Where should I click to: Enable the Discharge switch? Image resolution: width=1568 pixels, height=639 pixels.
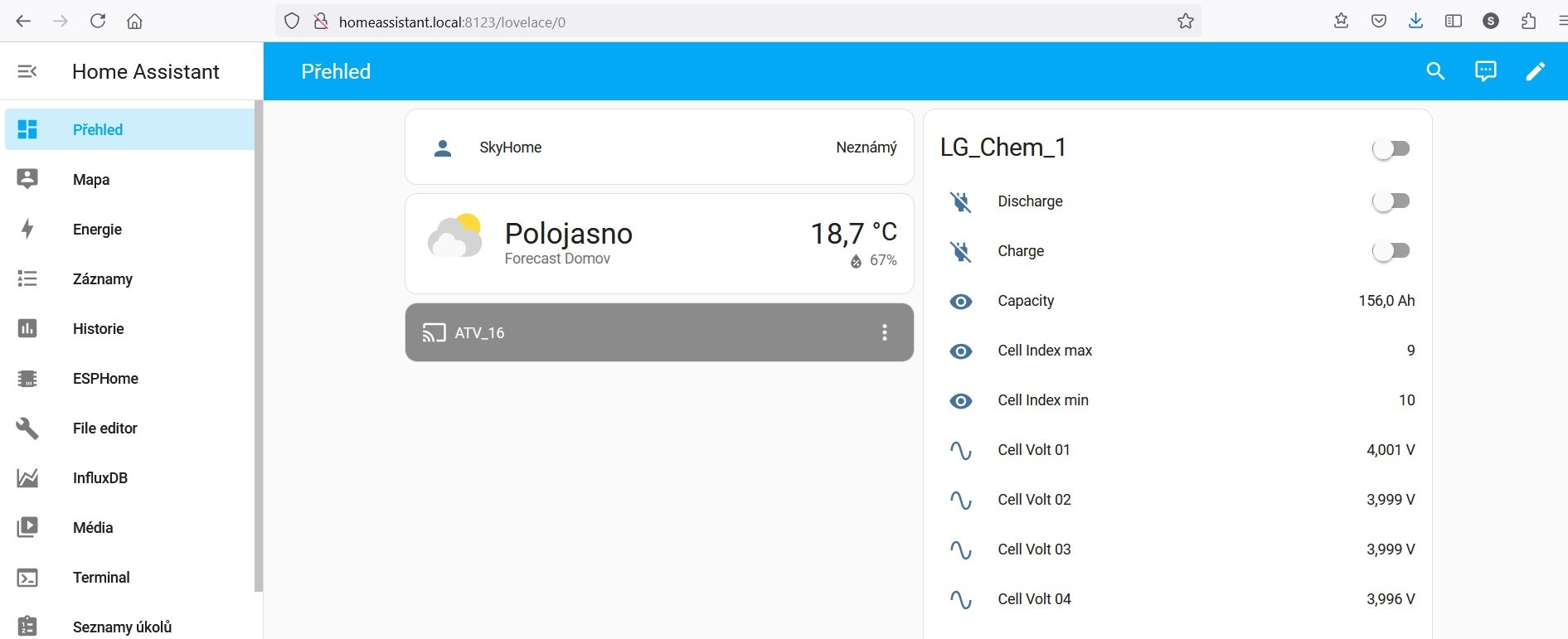[1391, 201]
